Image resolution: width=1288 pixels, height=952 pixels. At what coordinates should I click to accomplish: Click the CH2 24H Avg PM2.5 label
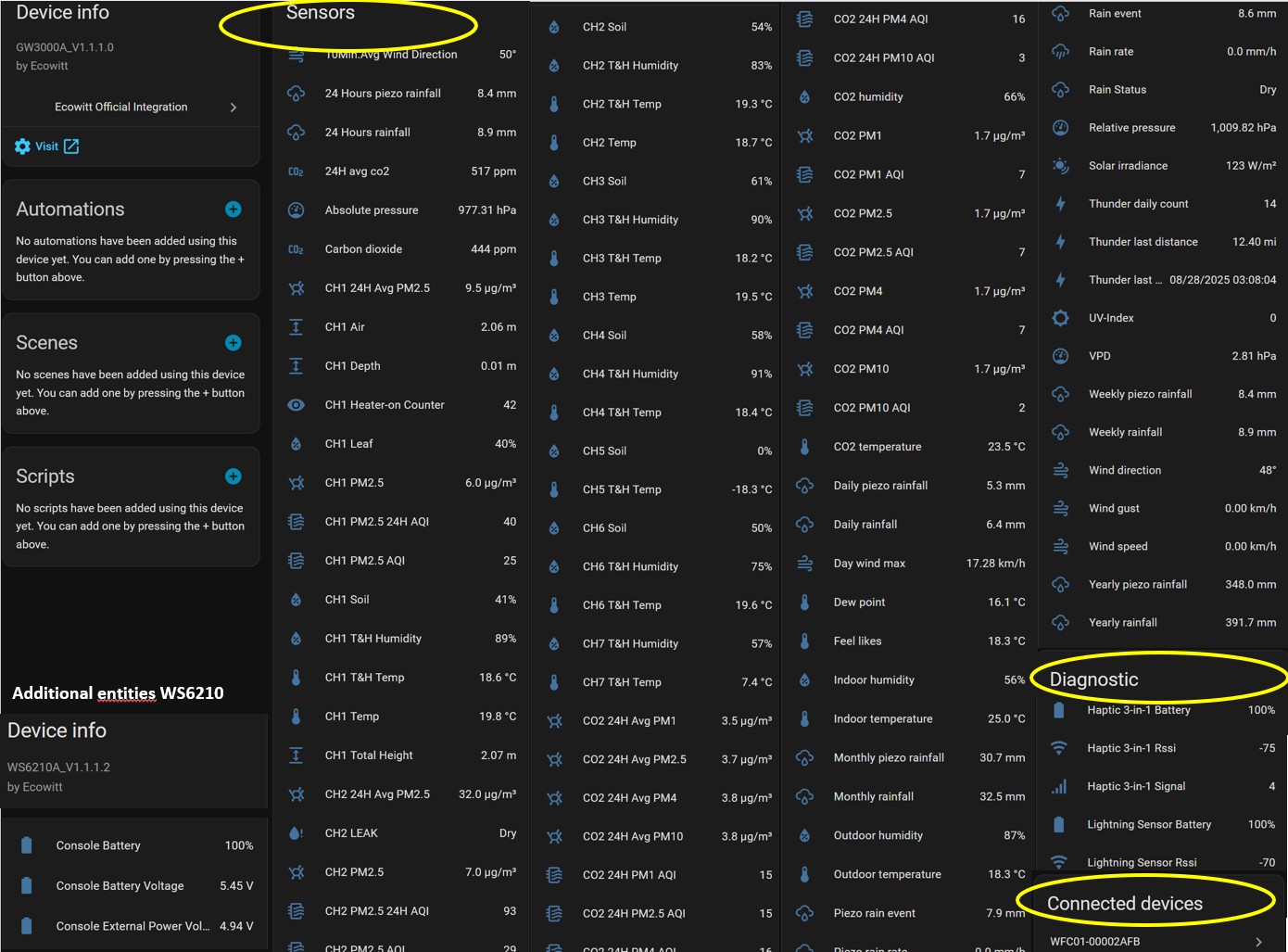377,794
